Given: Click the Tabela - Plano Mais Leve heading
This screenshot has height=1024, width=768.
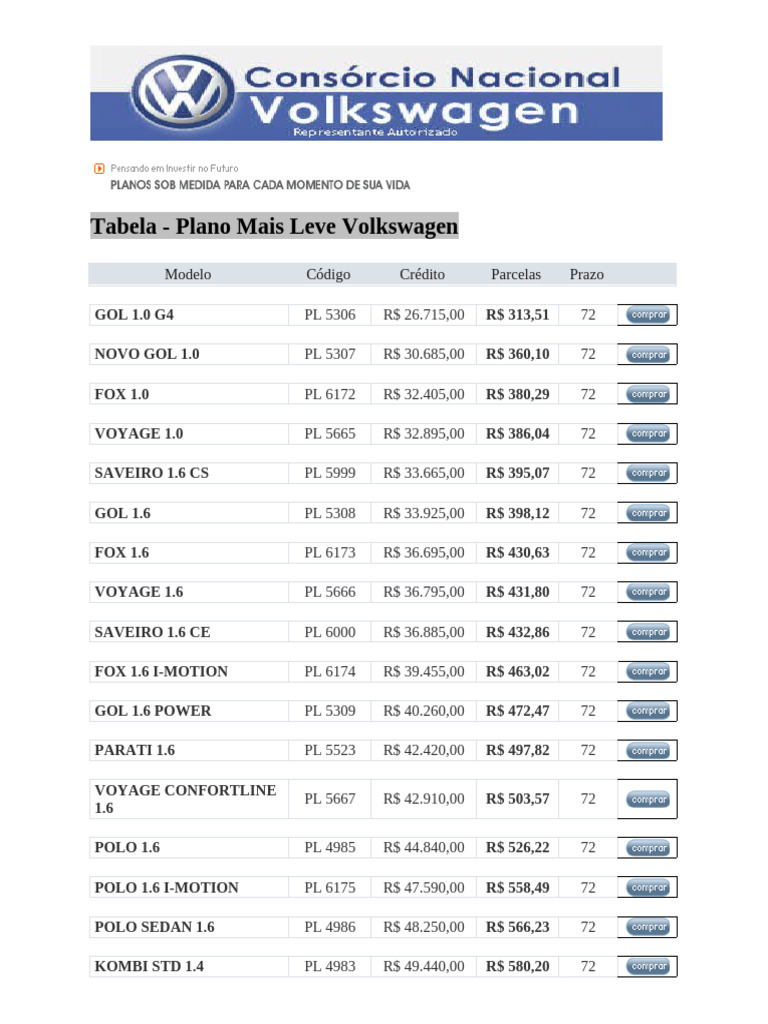Looking at the screenshot, I should [x=274, y=226].
